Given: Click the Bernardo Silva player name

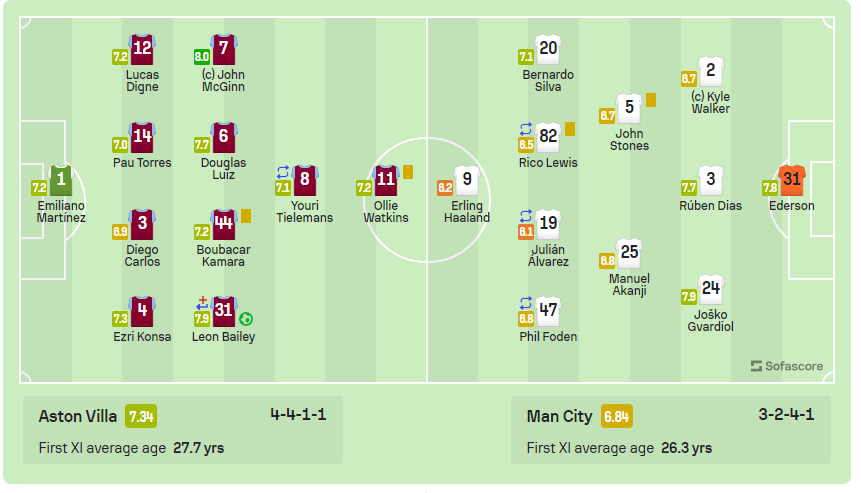Looking at the screenshot, I should click(x=548, y=81).
